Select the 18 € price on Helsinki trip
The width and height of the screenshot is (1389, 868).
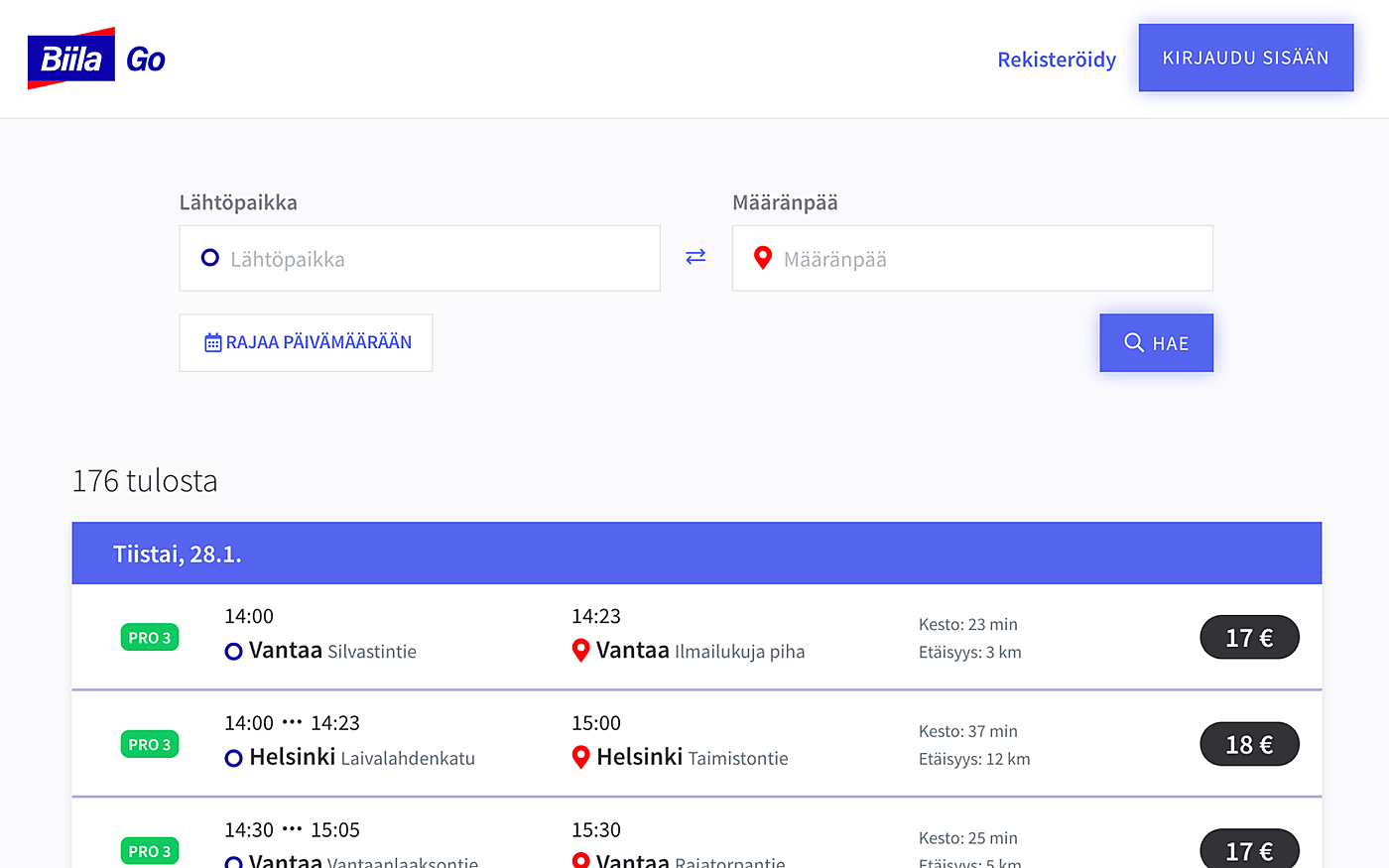pos(1250,744)
